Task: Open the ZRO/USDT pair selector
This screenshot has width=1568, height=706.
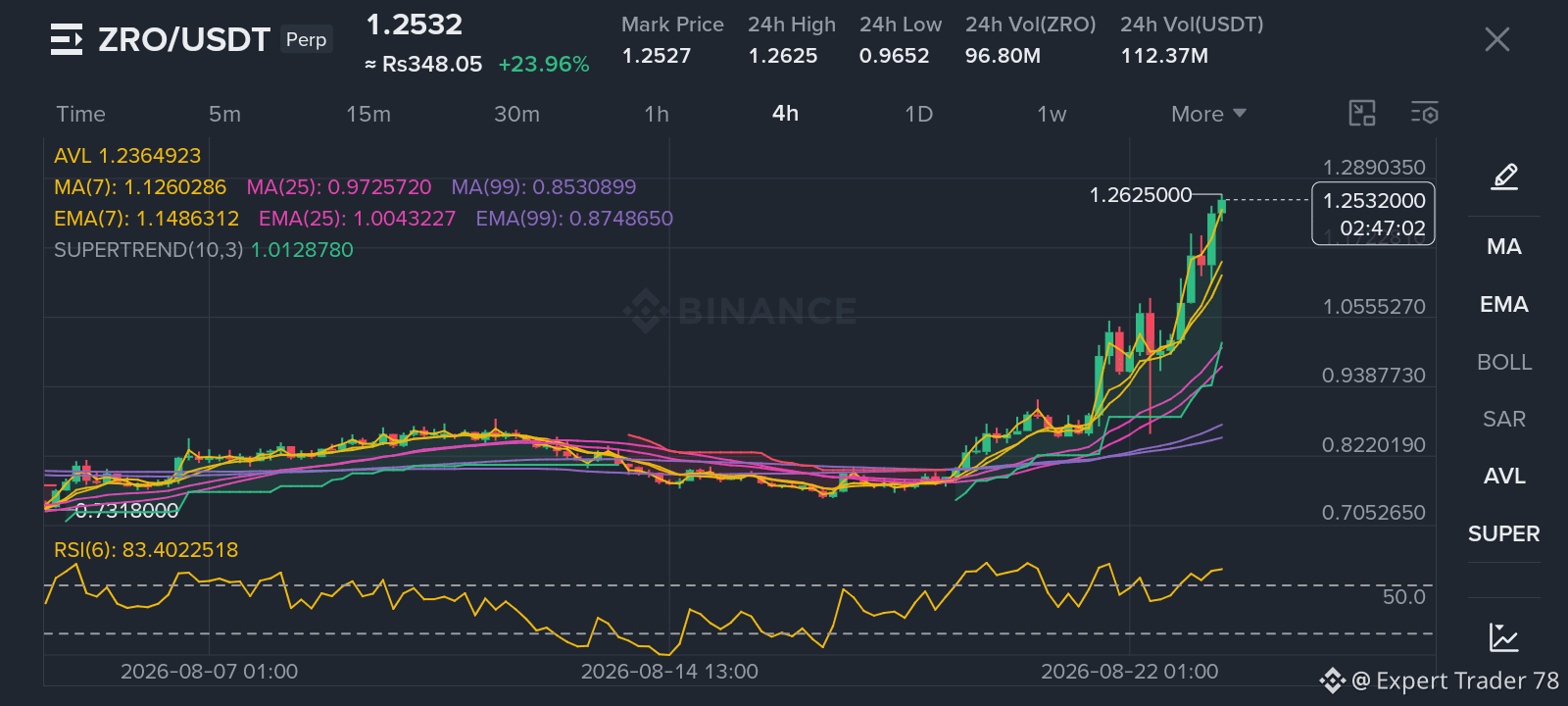Action: click(184, 39)
